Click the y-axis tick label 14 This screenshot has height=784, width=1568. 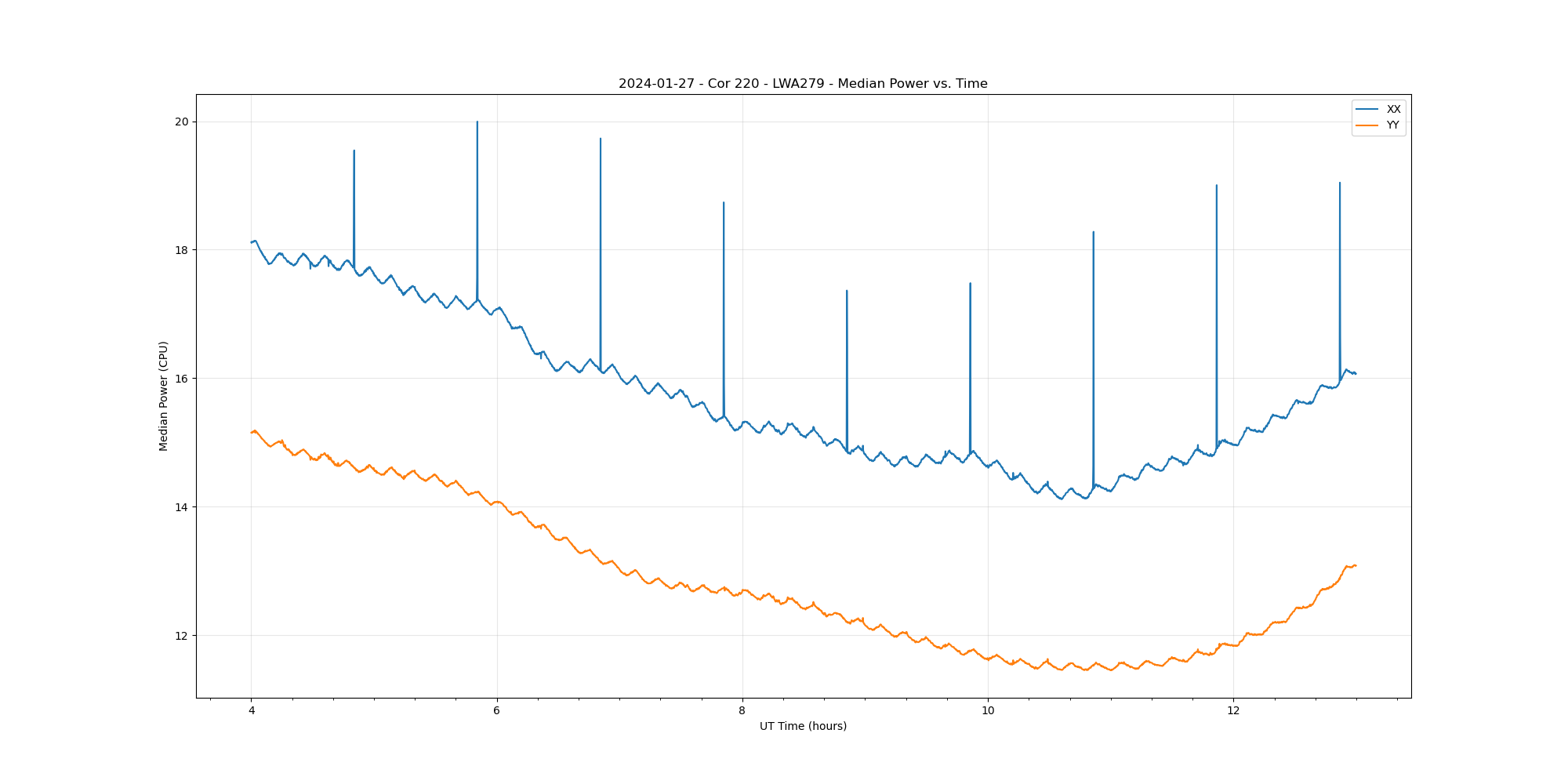click(x=182, y=507)
